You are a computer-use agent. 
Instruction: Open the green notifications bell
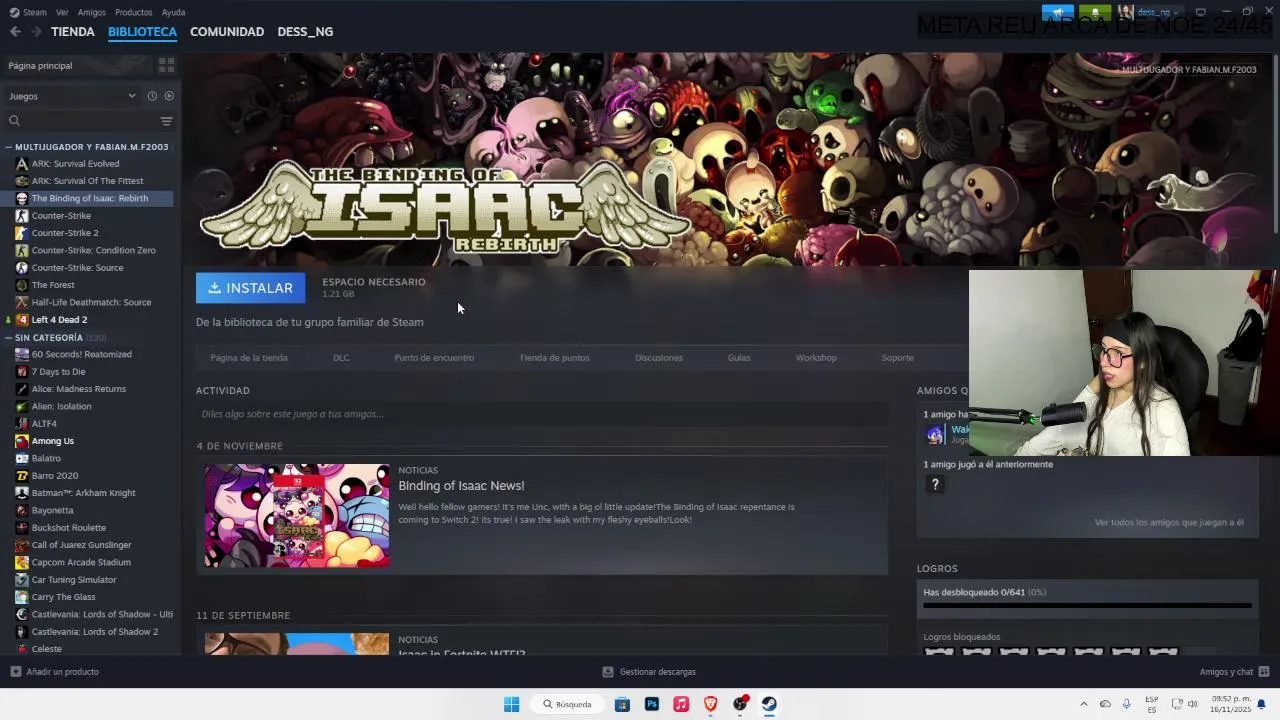click(x=1095, y=12)
